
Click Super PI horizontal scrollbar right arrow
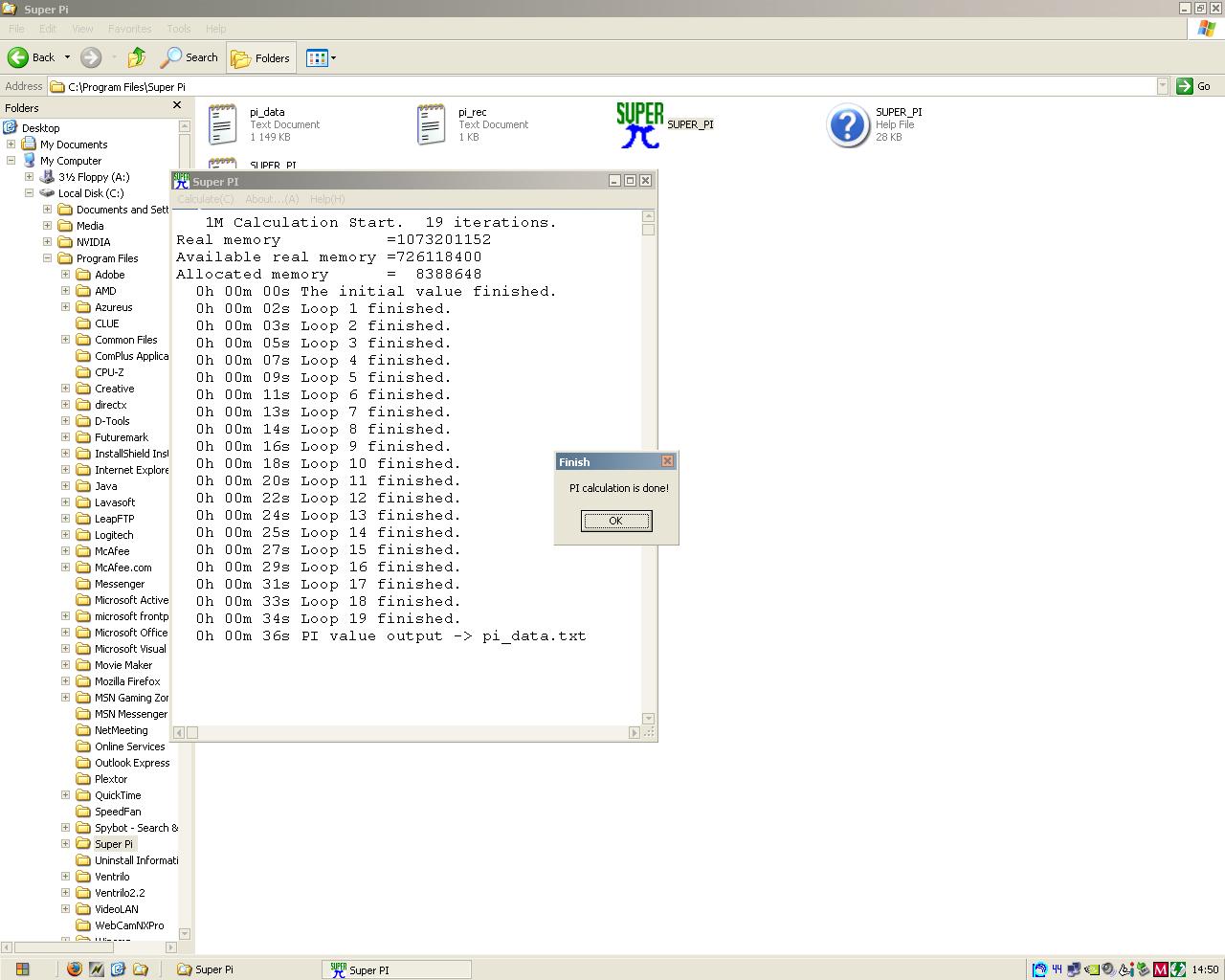(x=634, y=732)
